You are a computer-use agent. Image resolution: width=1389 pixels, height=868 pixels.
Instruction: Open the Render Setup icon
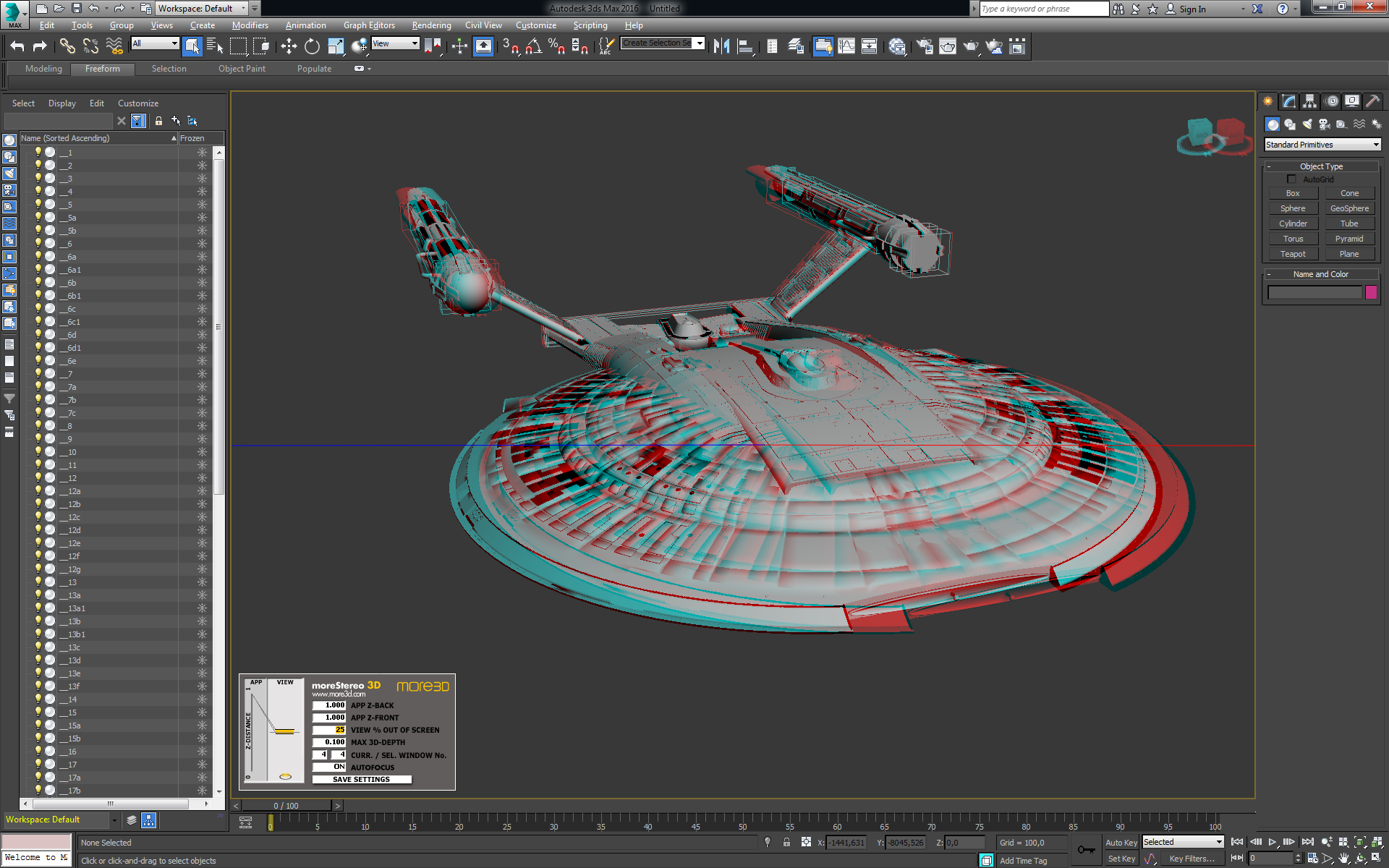pos(925,46)
